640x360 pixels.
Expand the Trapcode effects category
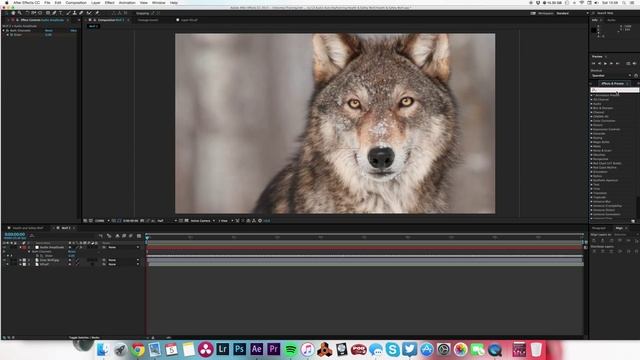pos(591,198)
